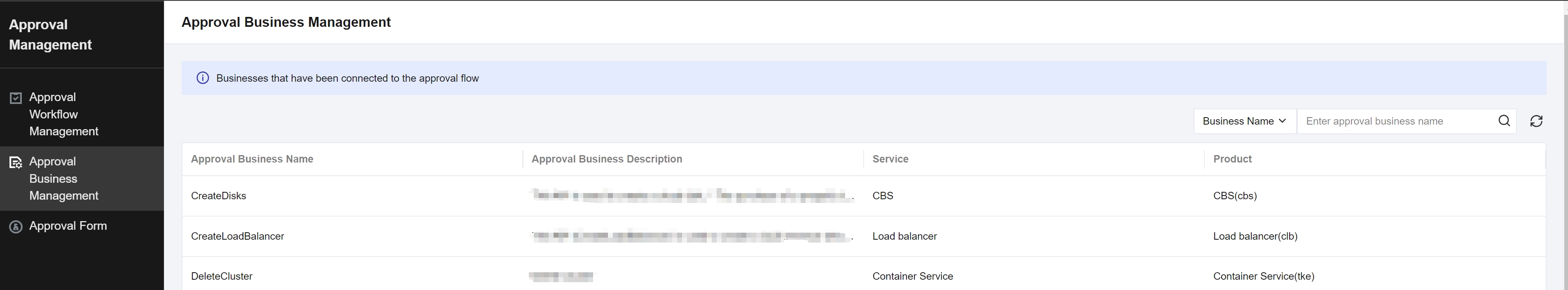Click the CreateLoadBalancer business name
The height and width of the screenshot is (290, 1568).
237,236
